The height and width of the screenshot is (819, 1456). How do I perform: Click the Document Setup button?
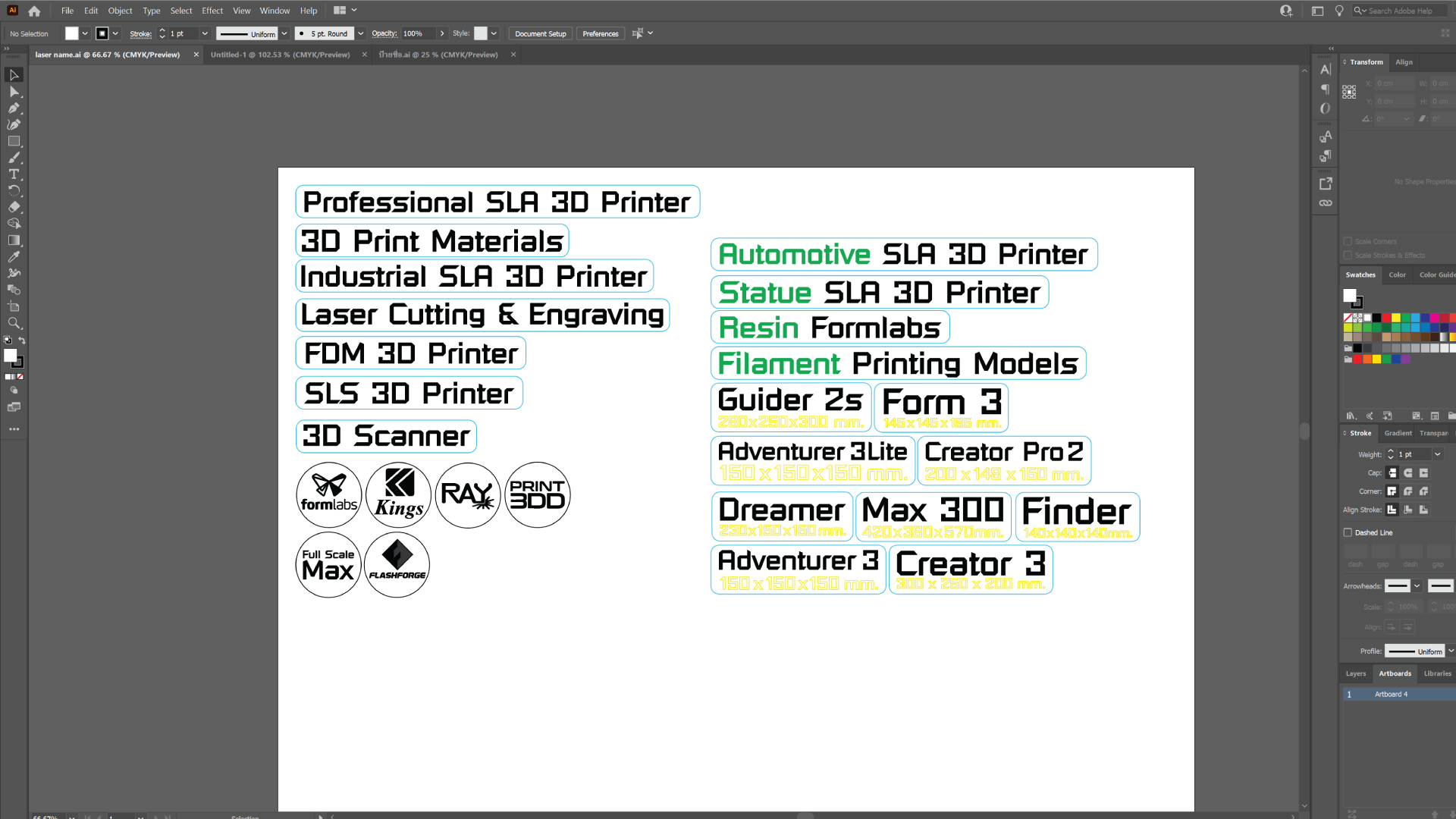540,33
